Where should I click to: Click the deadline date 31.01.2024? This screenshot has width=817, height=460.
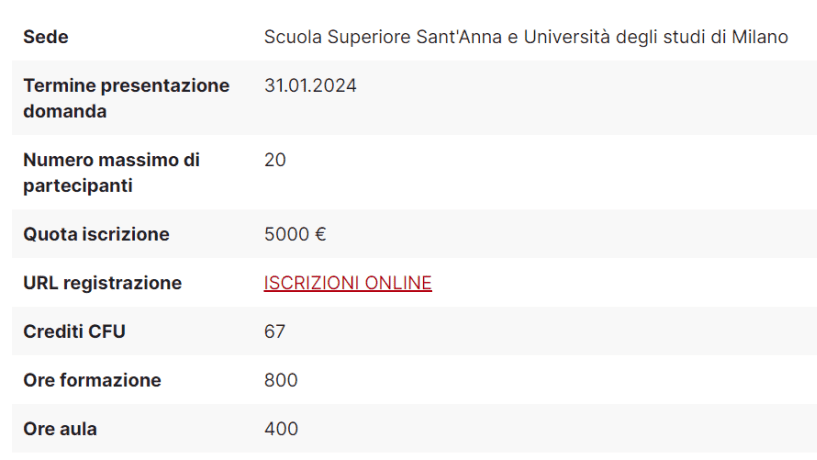pos(310,86)
